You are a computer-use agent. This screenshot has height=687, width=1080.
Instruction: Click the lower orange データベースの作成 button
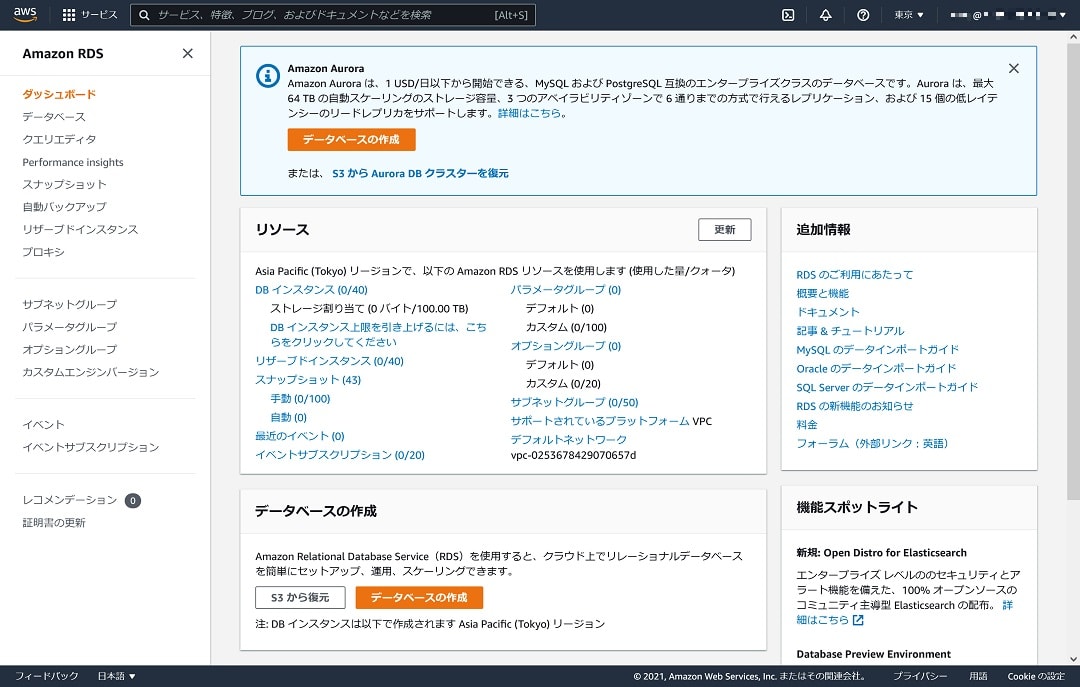(419, 597)
